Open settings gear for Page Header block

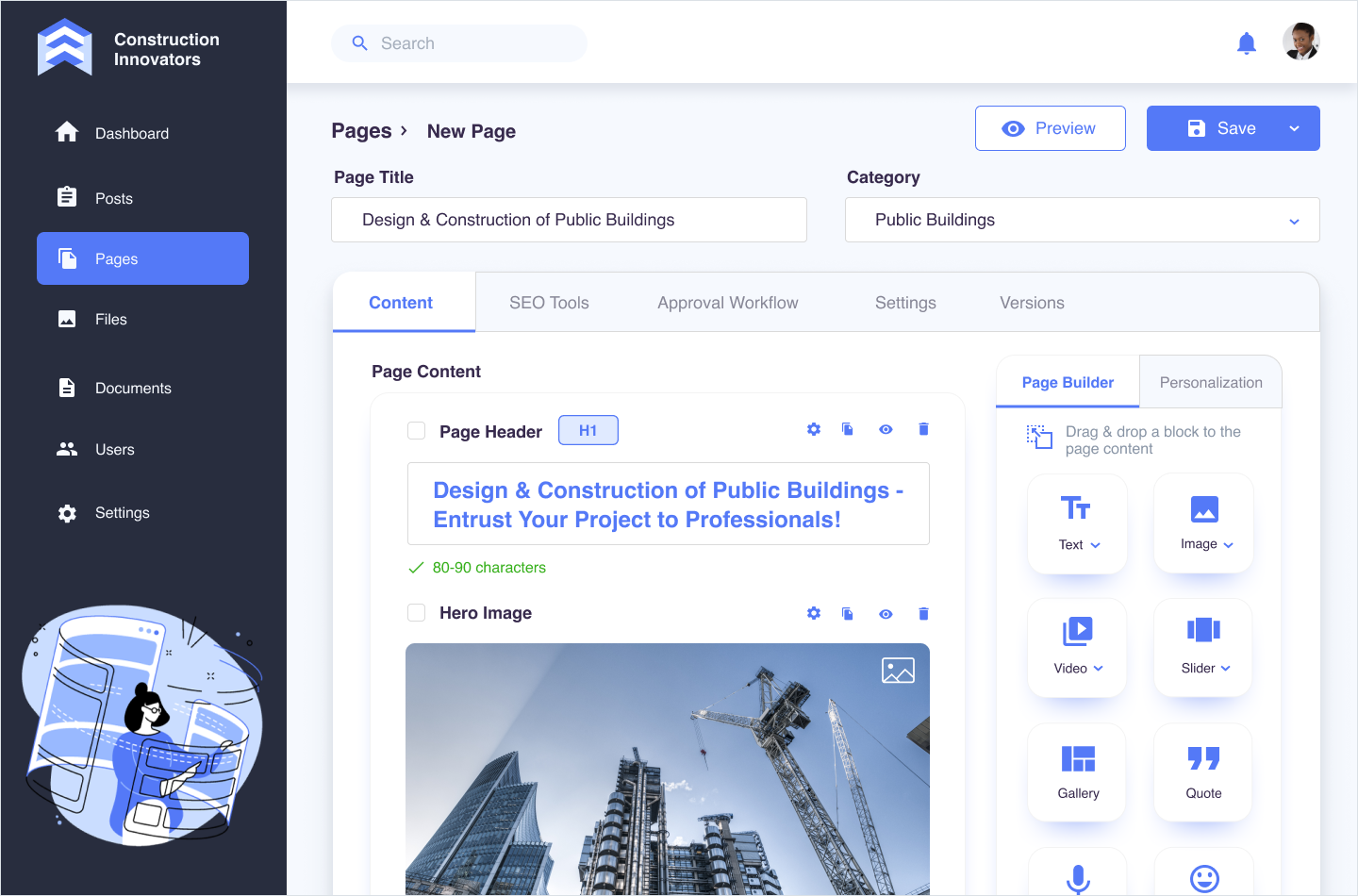point(814,429)
